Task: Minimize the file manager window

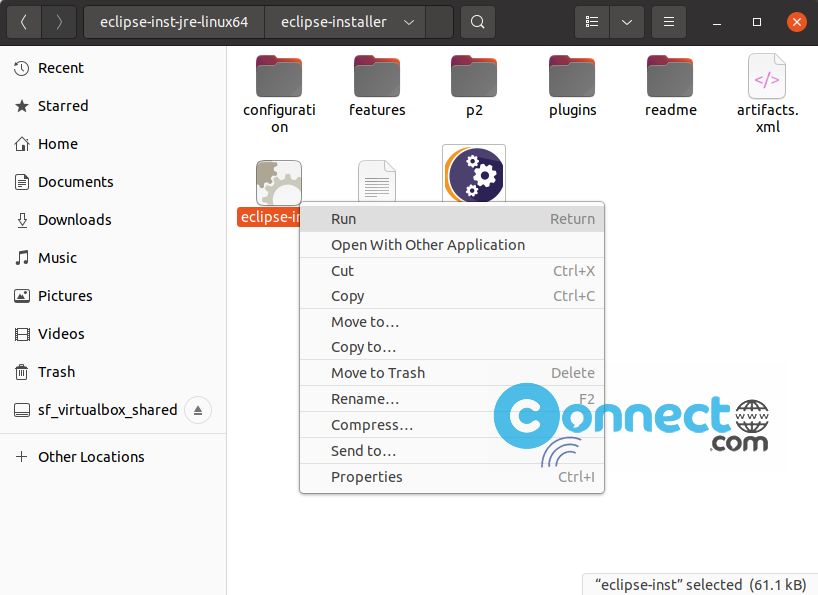Action: coord(717,22)
